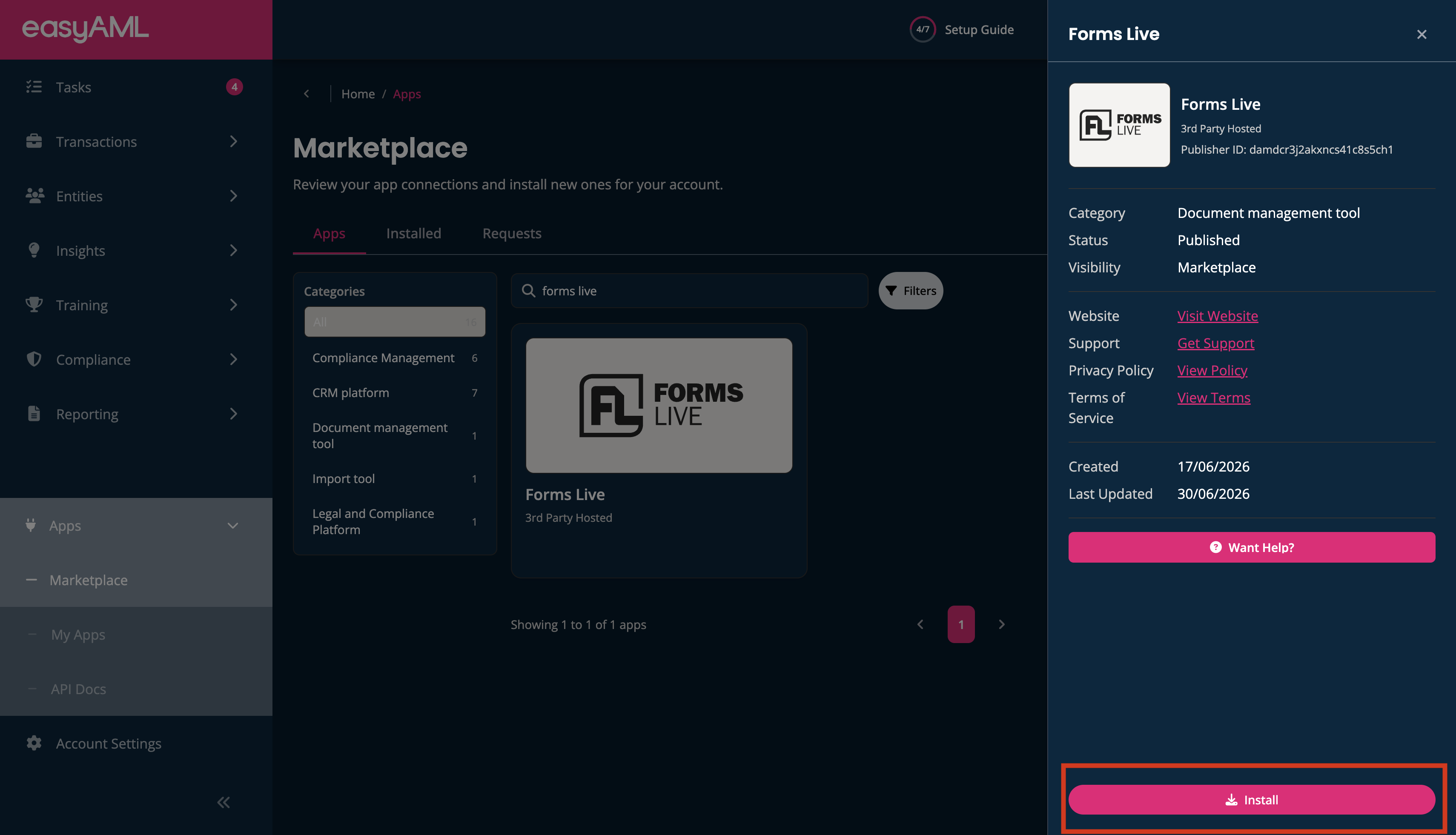Image resolution: width=1456 pixels, height=835 pixels.
Task: Select the Compliance Management category
Action: pyautogui.click(x=395, y=357)
